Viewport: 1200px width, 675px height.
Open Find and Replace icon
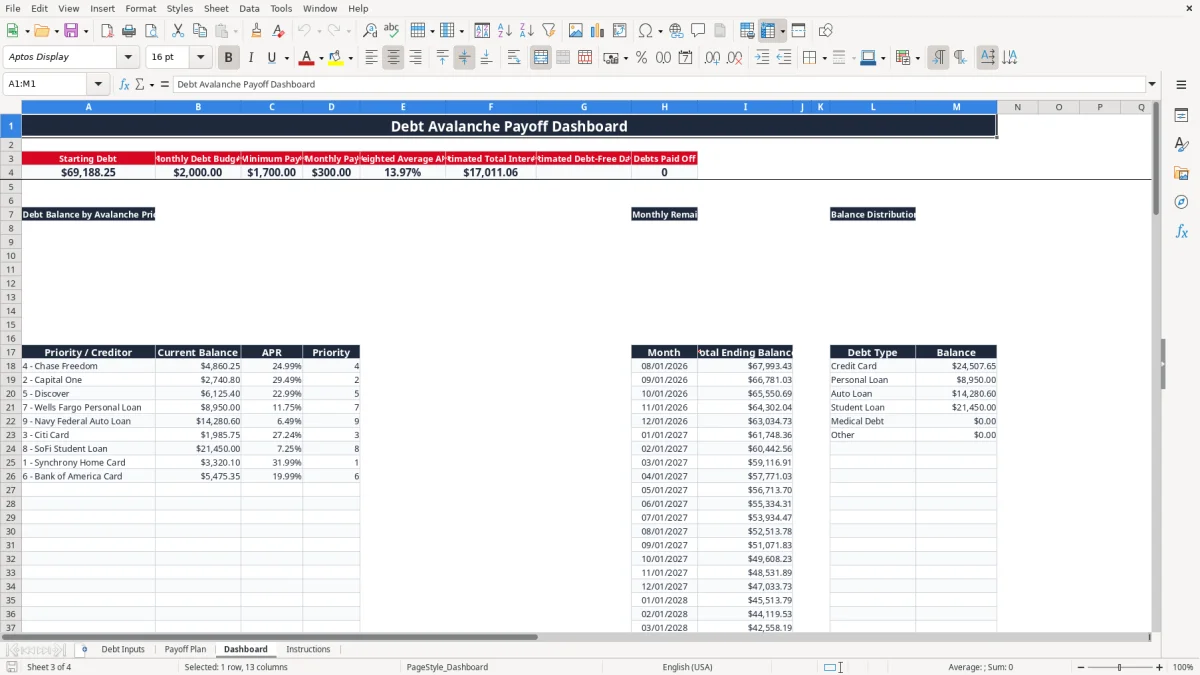click(x=370, y=31)
